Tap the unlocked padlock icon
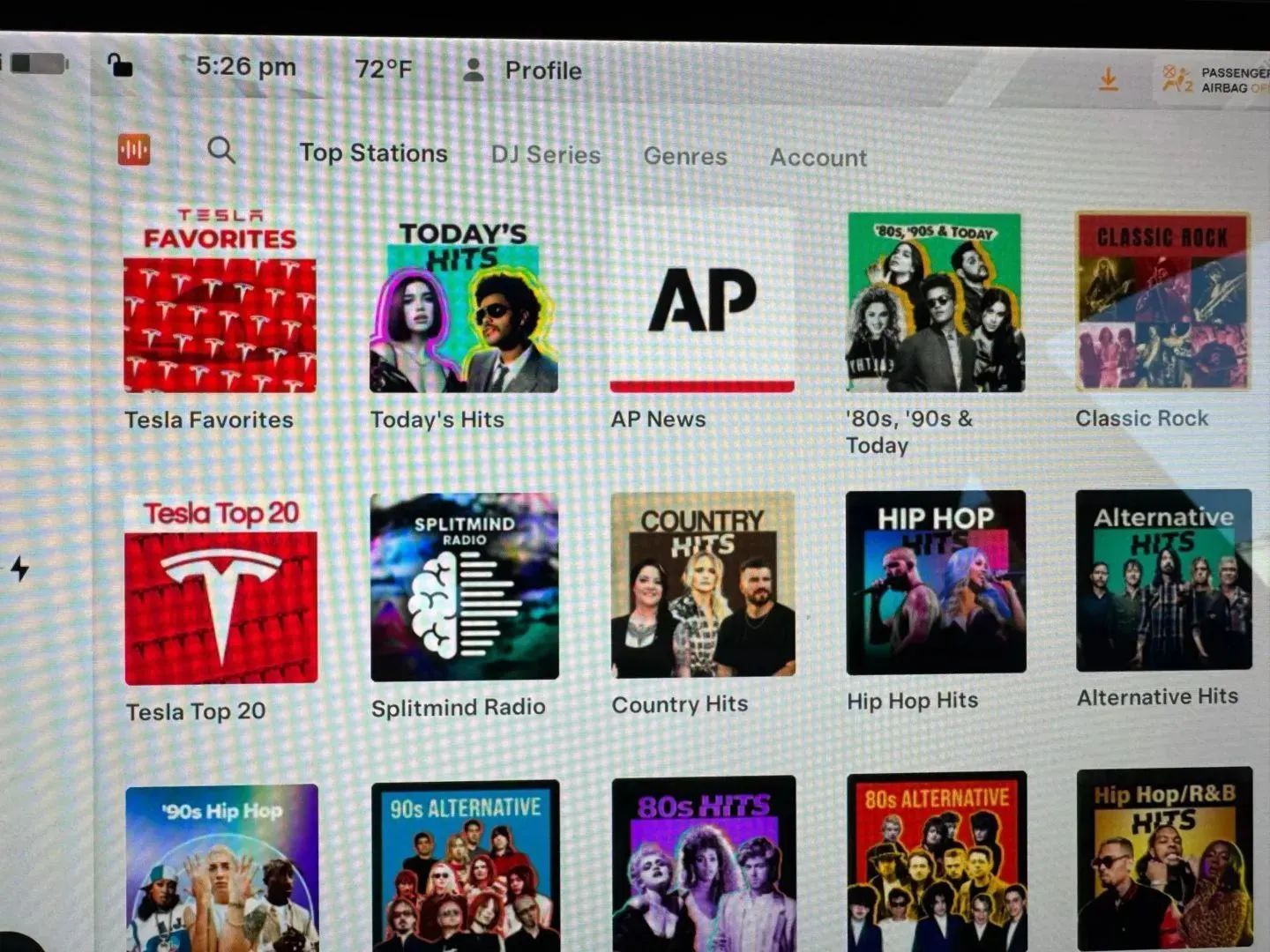The image size is (1270, 952). click(119, 65)
